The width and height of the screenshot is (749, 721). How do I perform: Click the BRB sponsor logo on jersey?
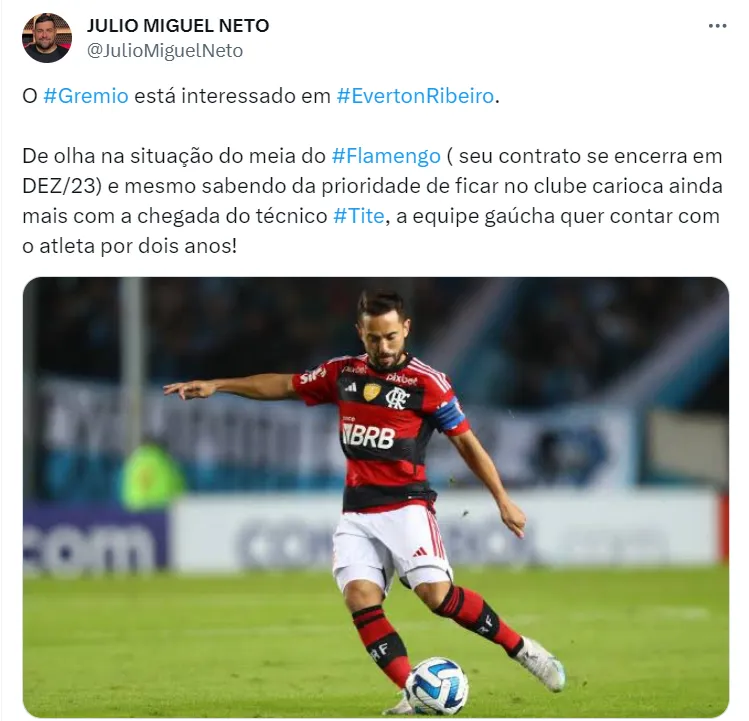tap(368, 436)
